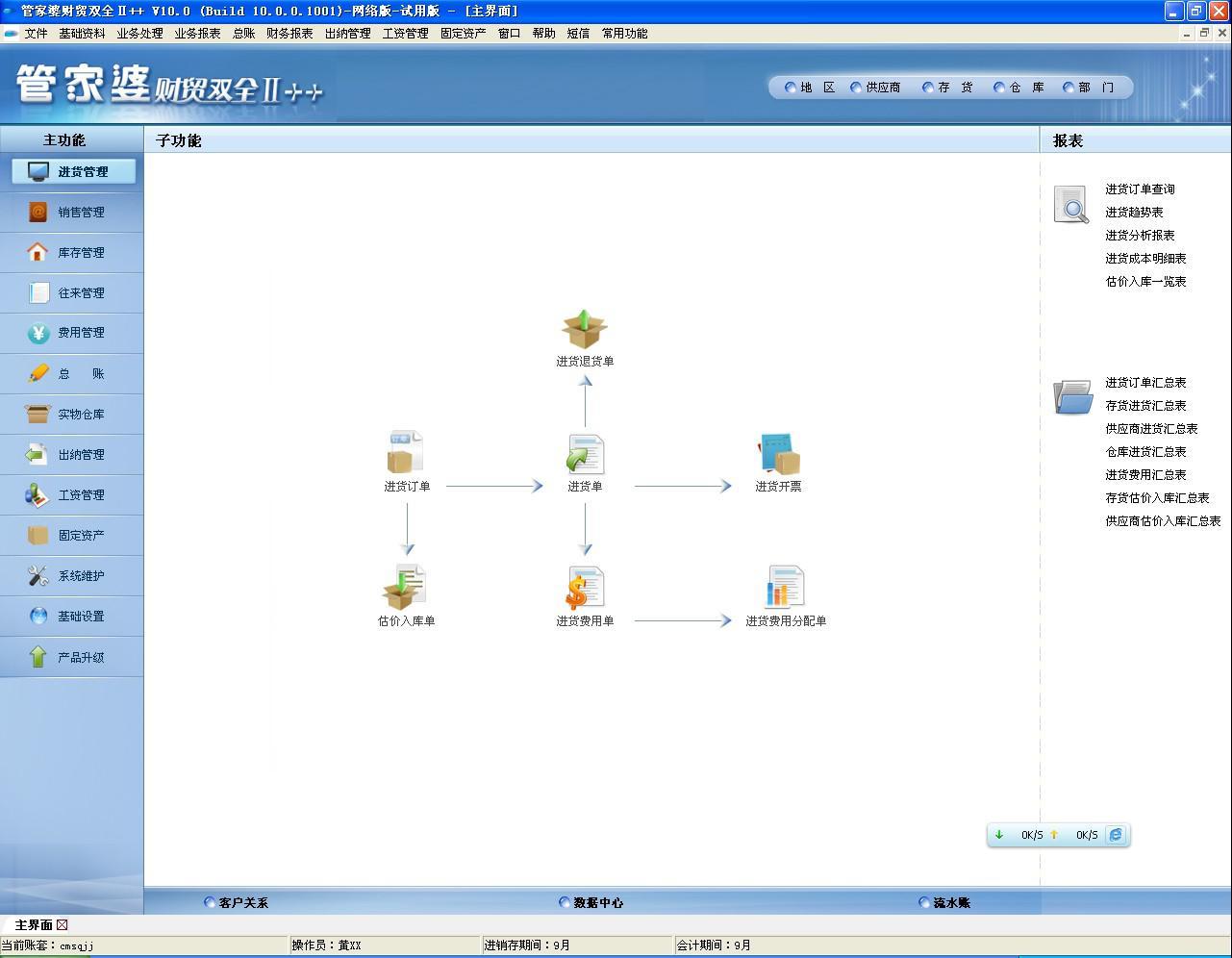The width and height of the screenshot is (1232, 958).
Task: Open the 进货单 purchase receipt icon
Action: click(585, 455)
